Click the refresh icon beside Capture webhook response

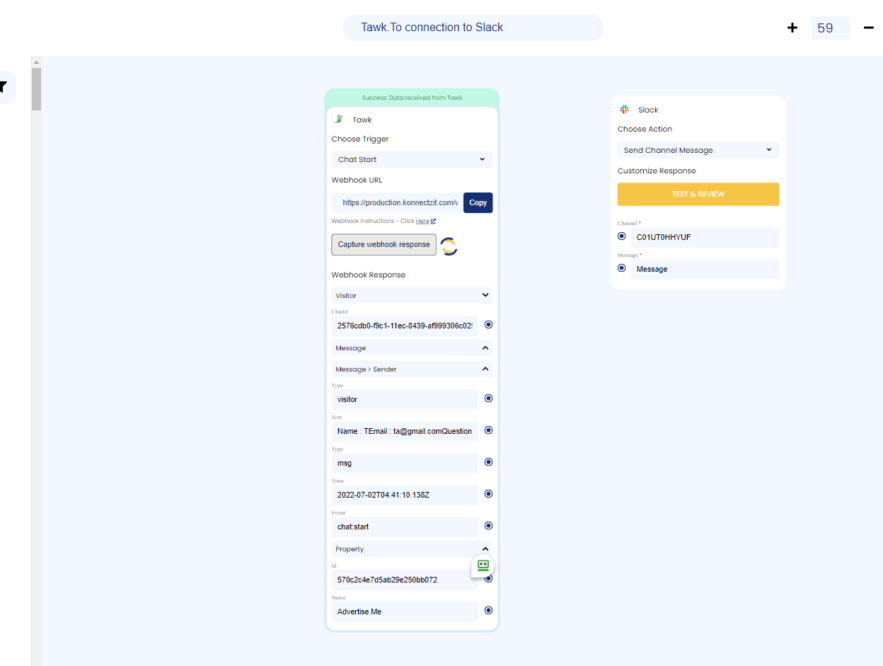tap(448, 245)
